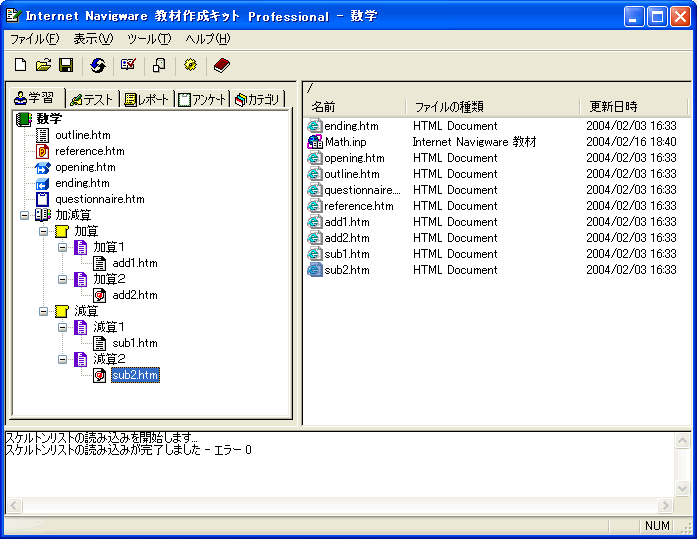Screen dimensions: 697x539
Task: Open the ヘルプ(H) menu
Action: [x=208, y=39]
